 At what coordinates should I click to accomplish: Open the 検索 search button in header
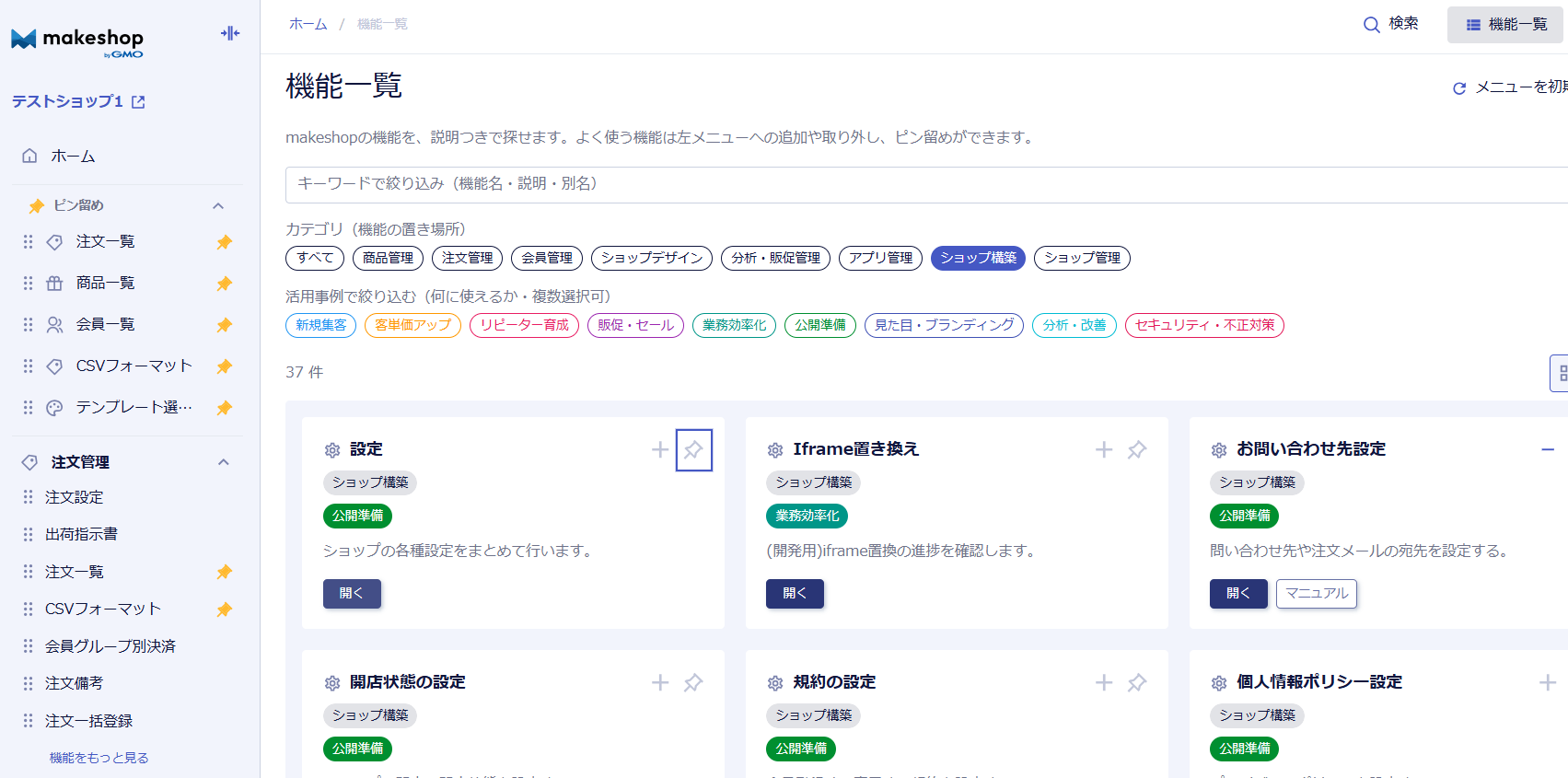point(1390,24)
